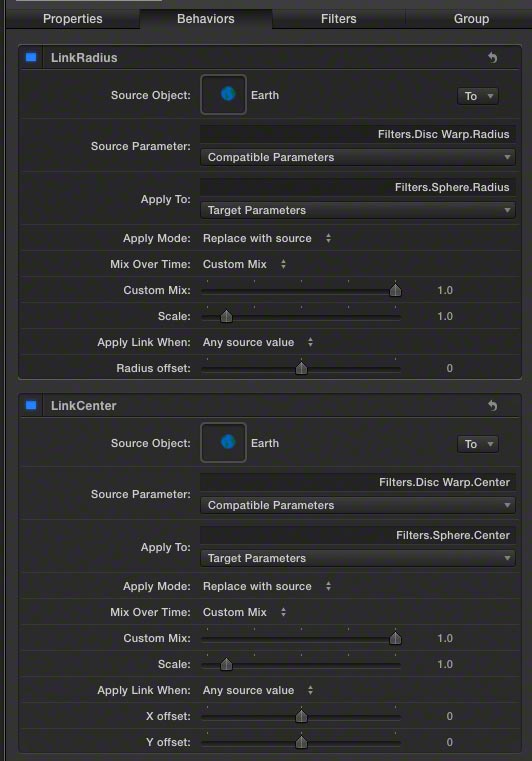Click LinkRadius Custom Mix value 1.0

pos(445,290)
